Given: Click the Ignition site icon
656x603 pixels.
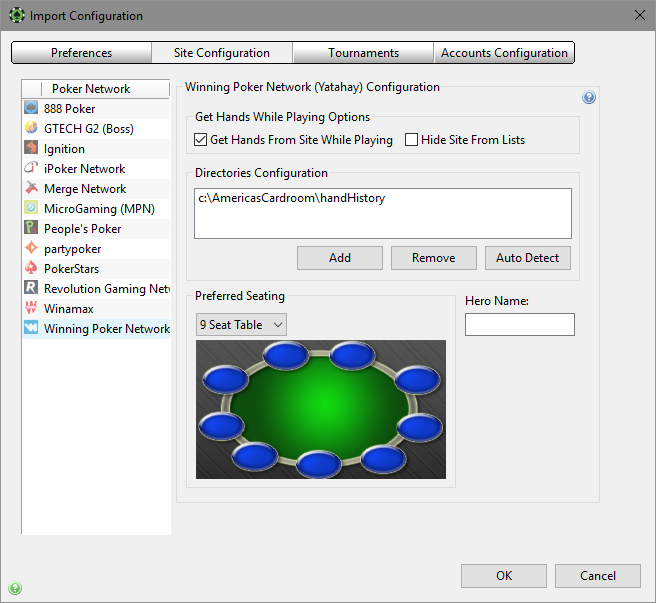Looking at the screenshot, I should click(31, 148).
